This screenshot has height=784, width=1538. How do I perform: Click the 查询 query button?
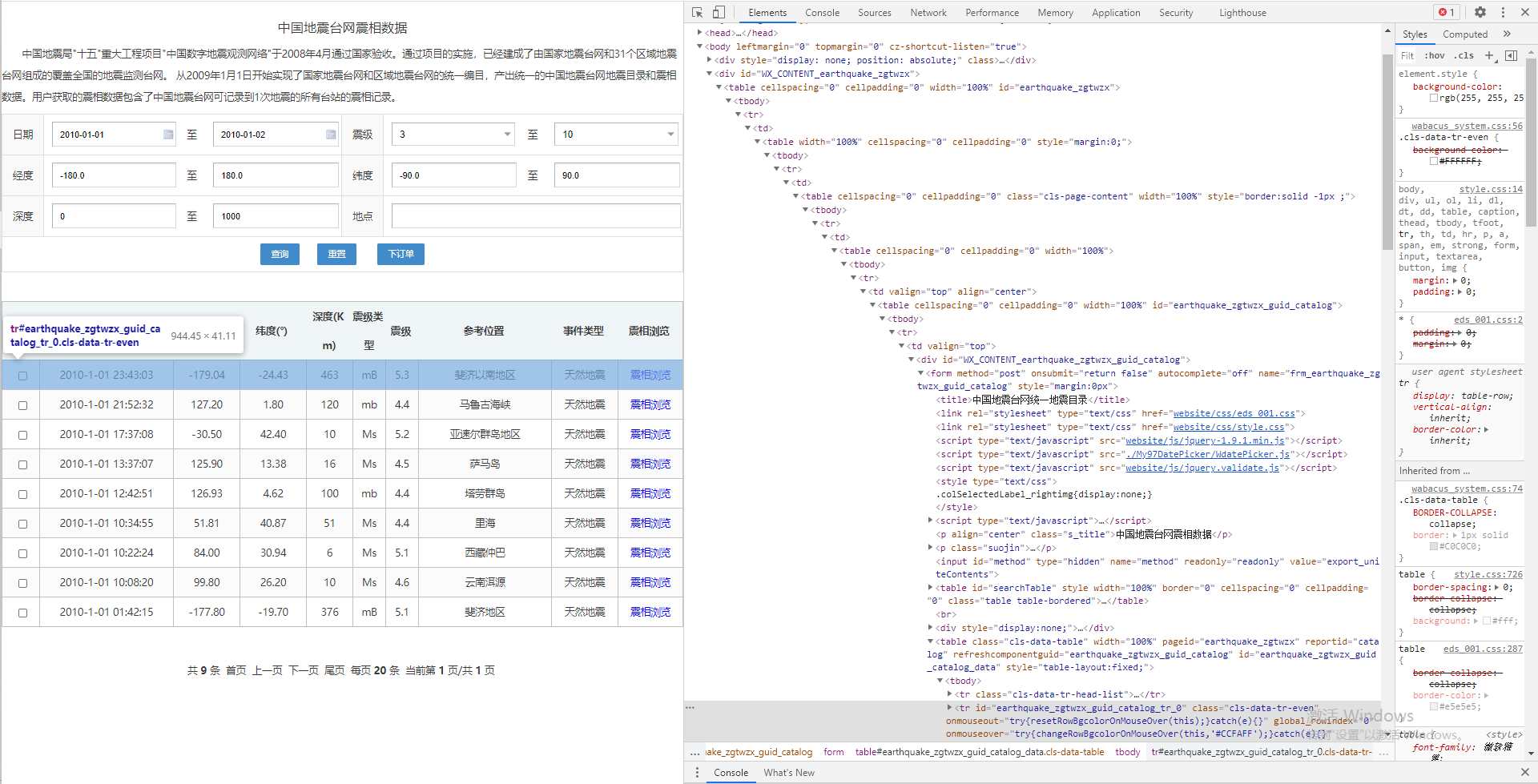[x=280, y=254]
